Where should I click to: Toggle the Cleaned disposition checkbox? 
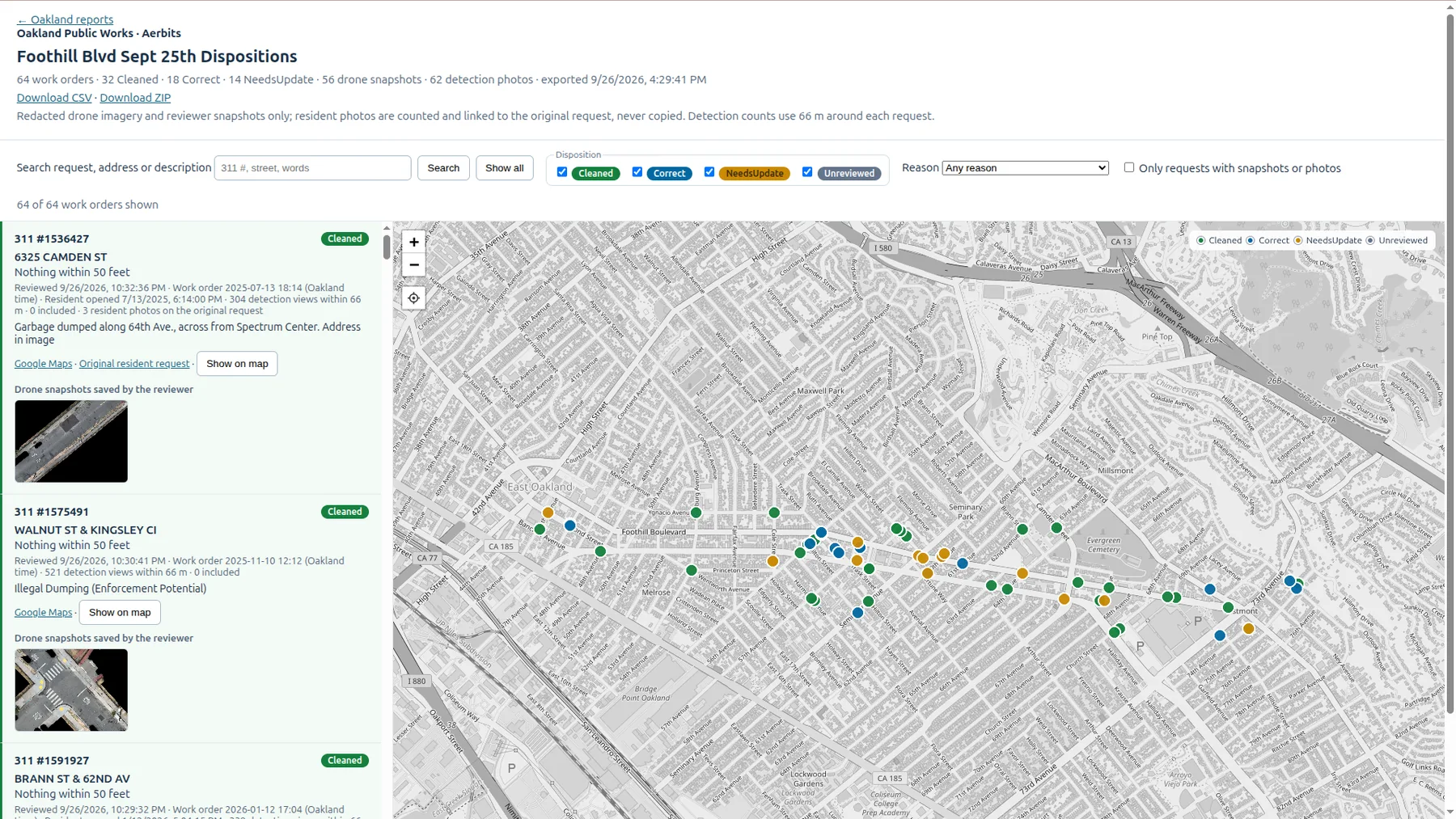coord(562,172)
